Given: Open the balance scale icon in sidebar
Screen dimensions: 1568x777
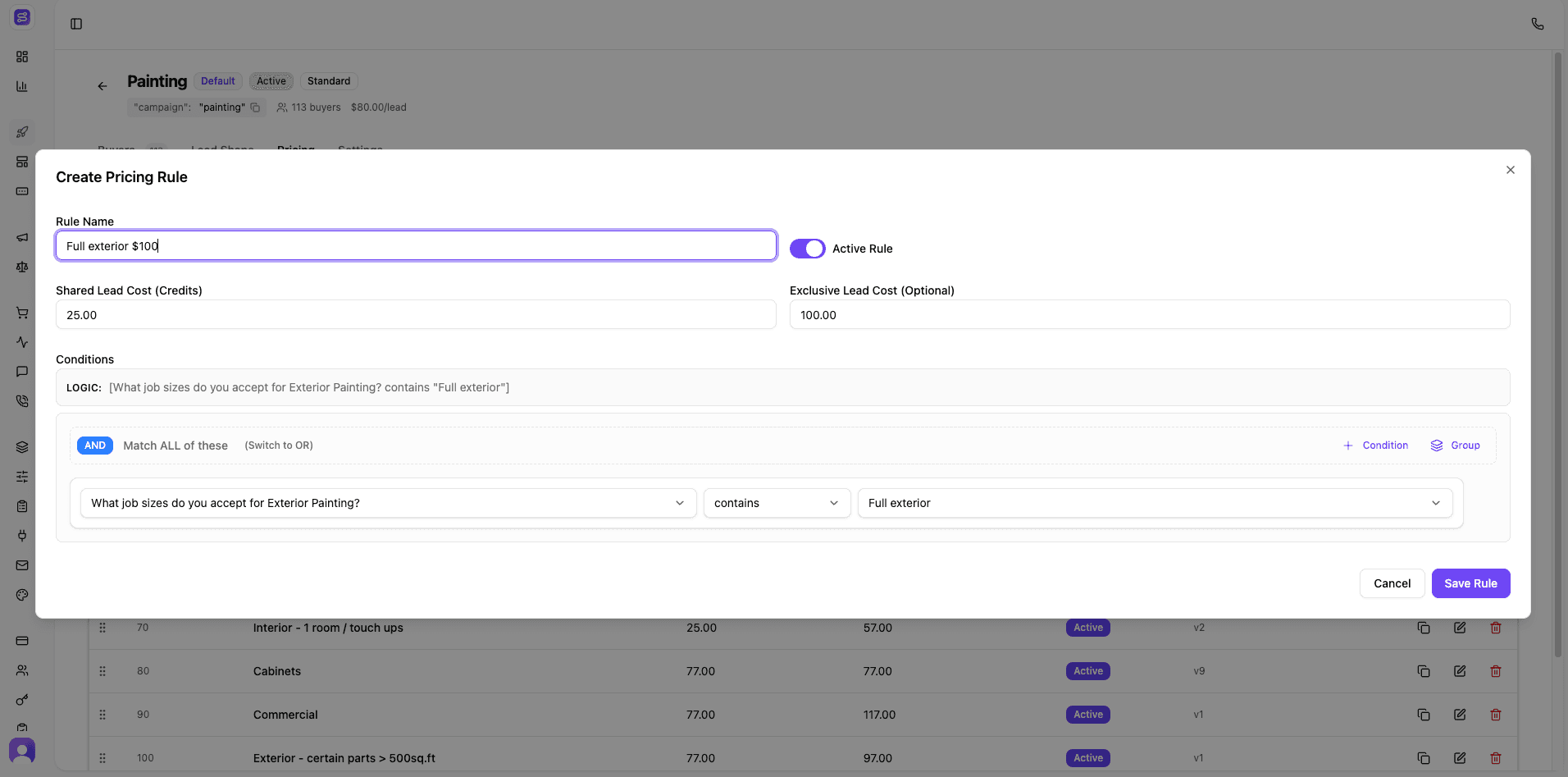Looking at the screenshot, I should (x=22, y=267).
